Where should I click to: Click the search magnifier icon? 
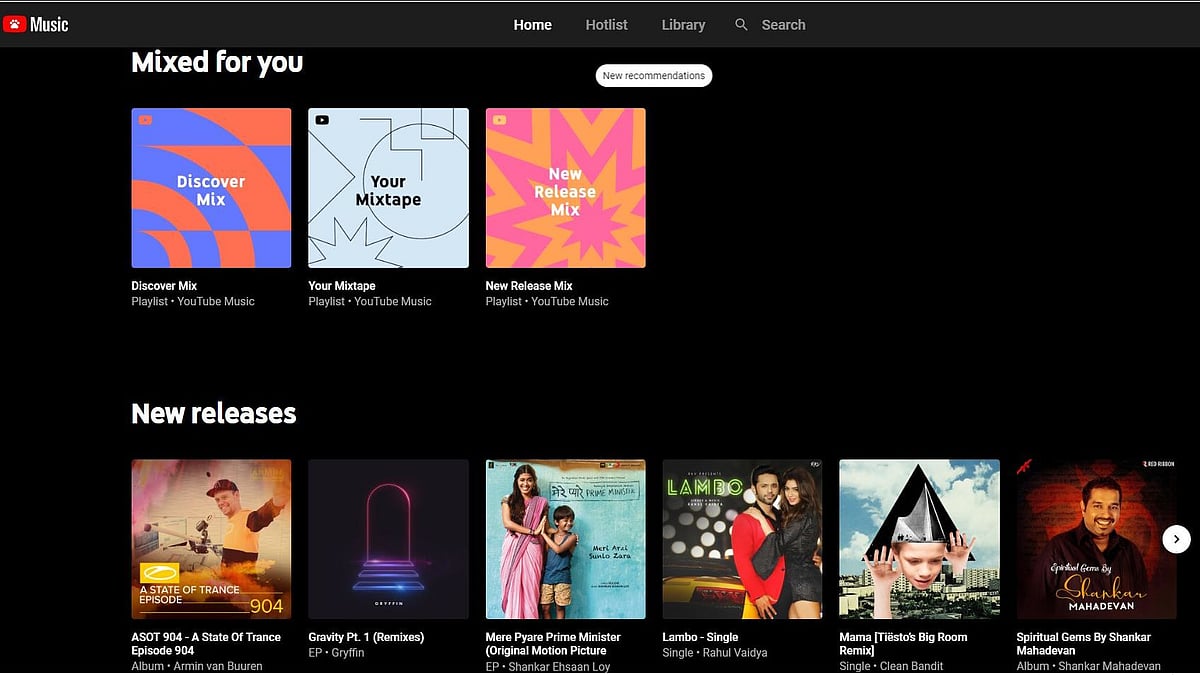[x=741, y=24]
